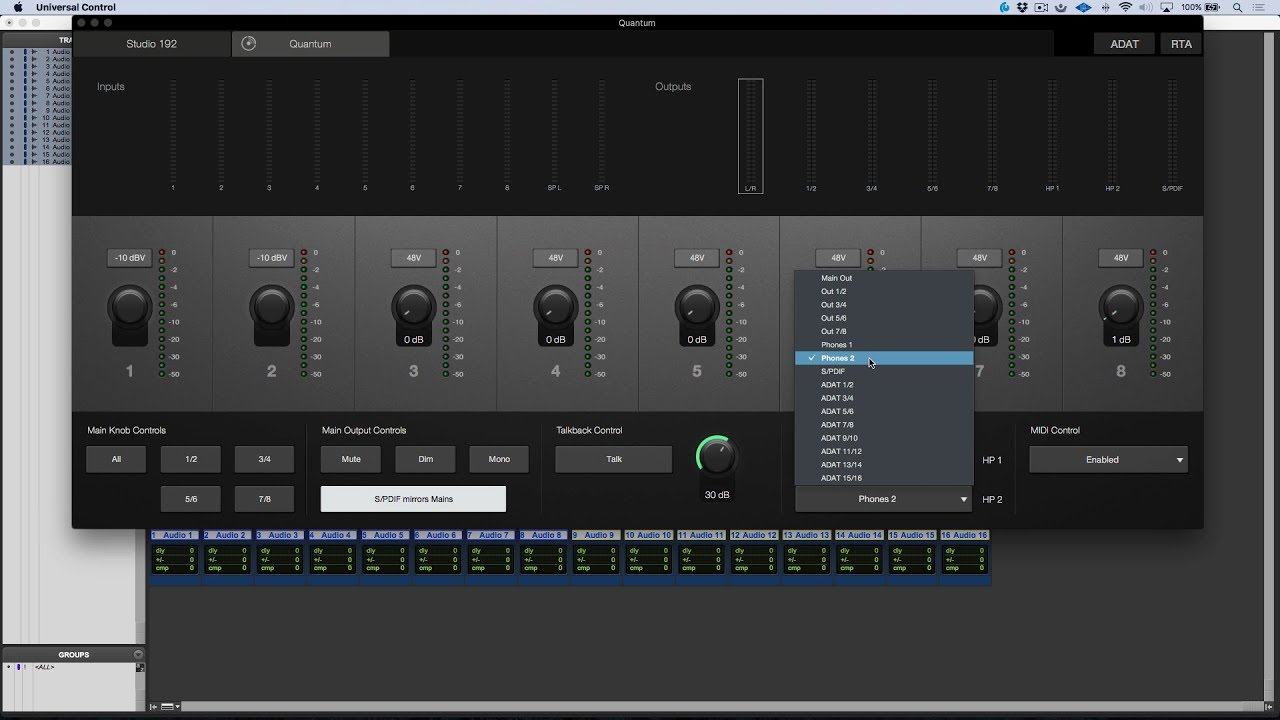The width and height of the screenshot is (1280, 720).
Task: Select the Audio 9 track header in mixer
Action: click(x=597, y=536)
